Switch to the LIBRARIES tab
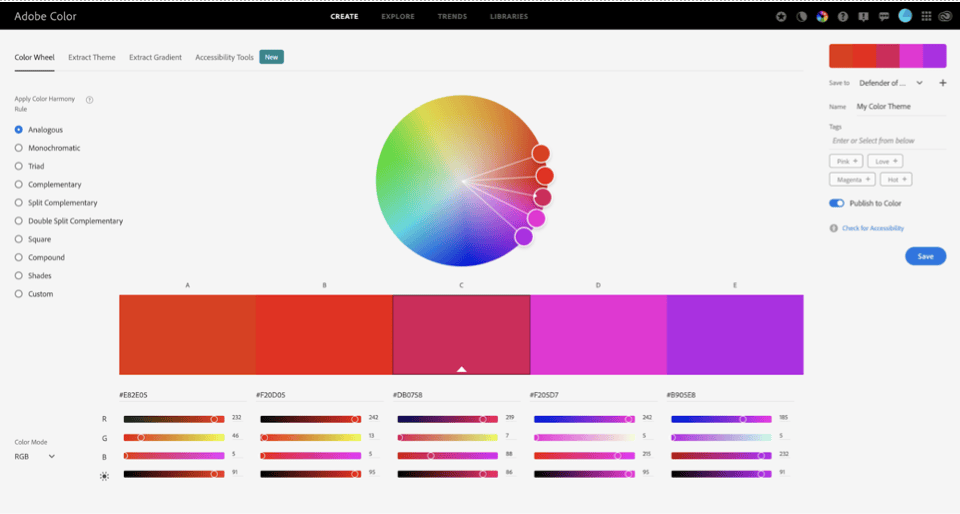Screen dimensions: 960x514 pos(509,17)
